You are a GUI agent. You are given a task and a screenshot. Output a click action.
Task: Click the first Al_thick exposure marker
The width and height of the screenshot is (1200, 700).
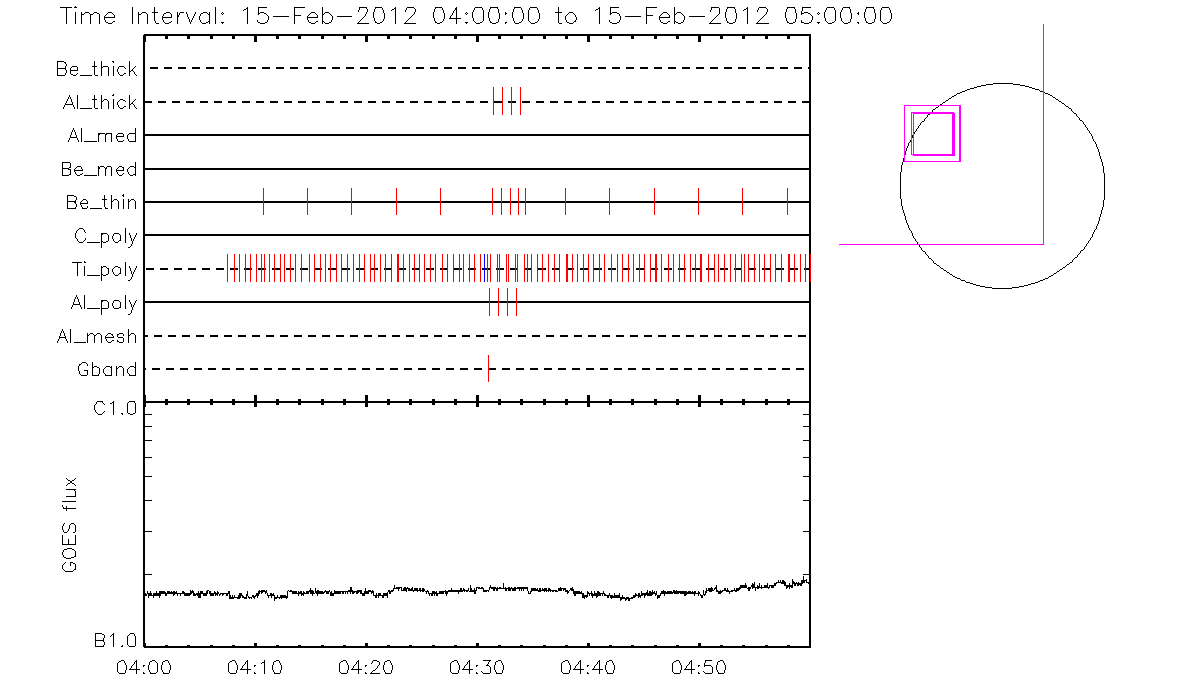[494, 101]
